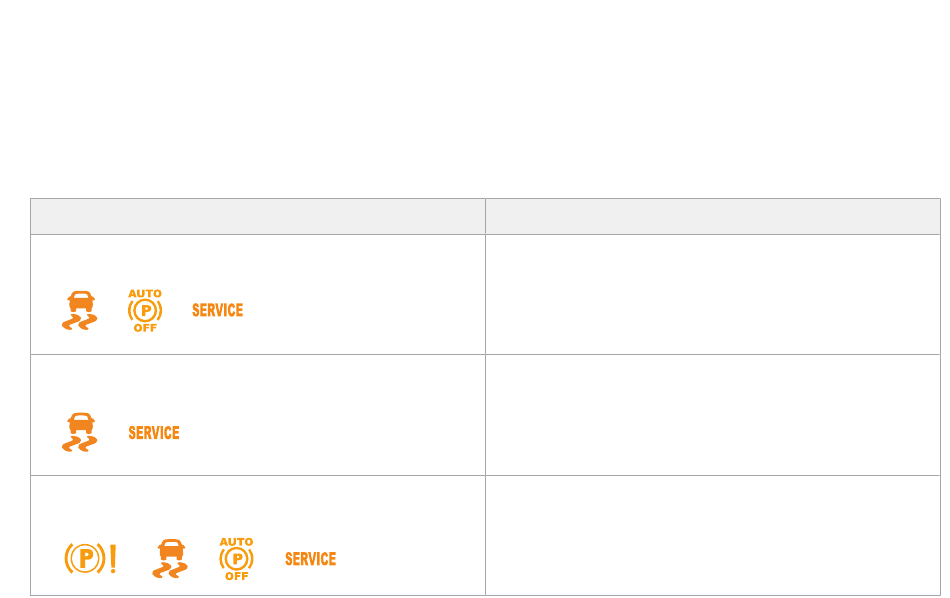Image resolution: width=950 pixels, height=598 pixels.
Task: Click the SERVICE indicator in the third row
Action: click(311, 559)
